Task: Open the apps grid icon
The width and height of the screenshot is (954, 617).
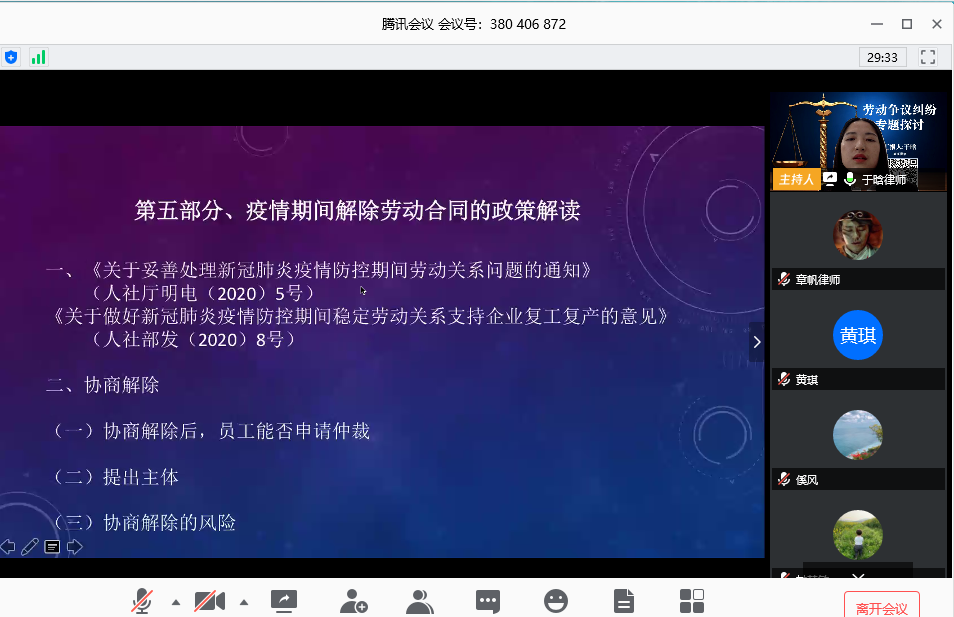Action: [x=692, y=601]
